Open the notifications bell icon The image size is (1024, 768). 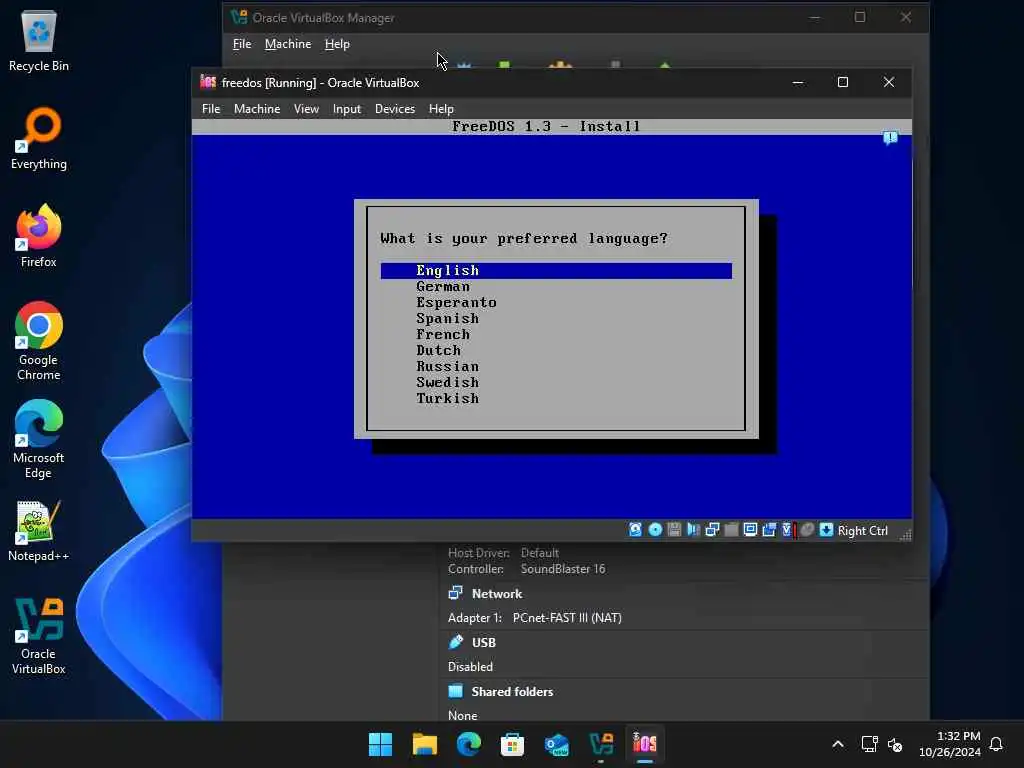click(996, 744)
